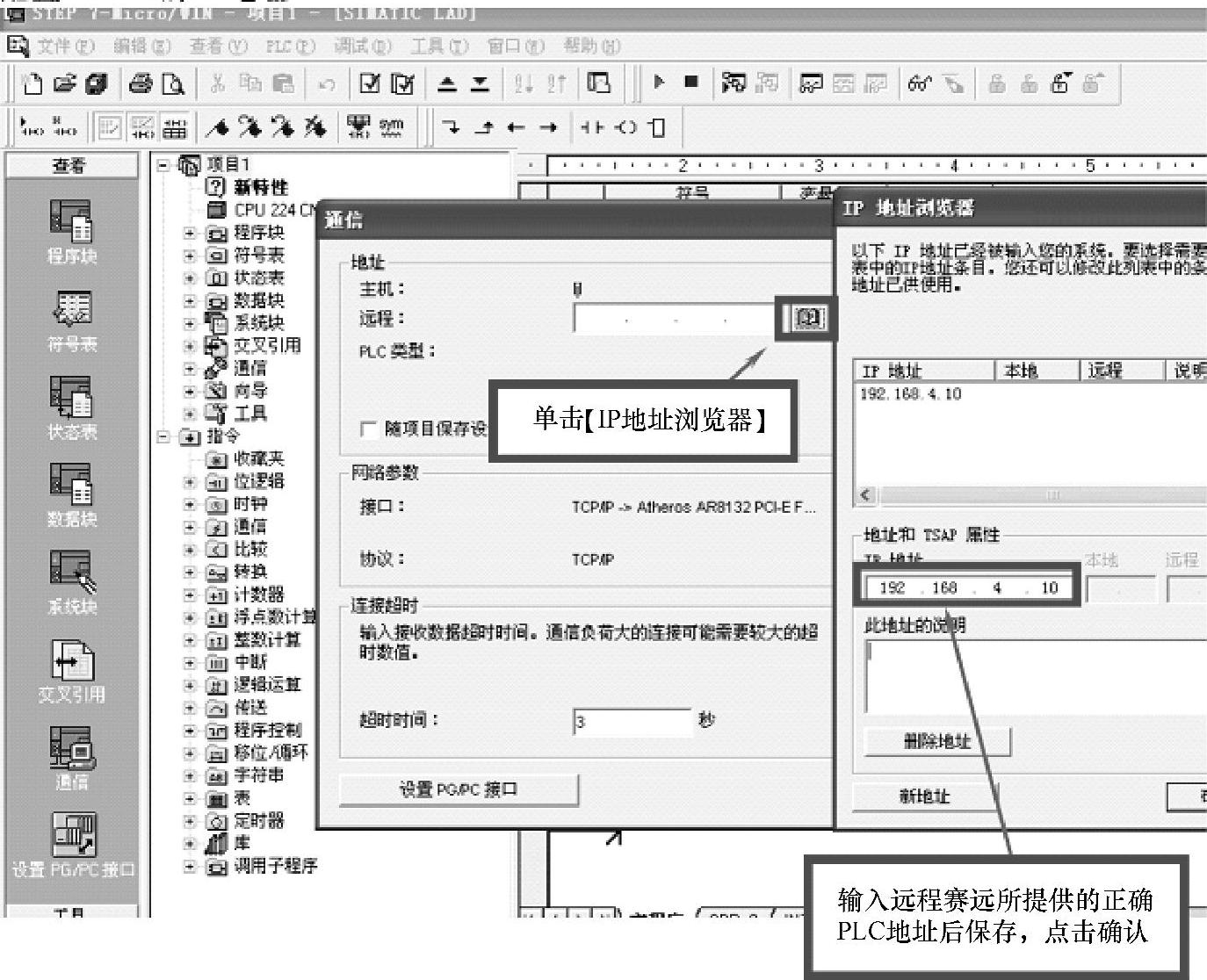This screenshot has height=980, width=1207.
Task: Expand the 程序控制 instruction folder
Action: (190, 731)
